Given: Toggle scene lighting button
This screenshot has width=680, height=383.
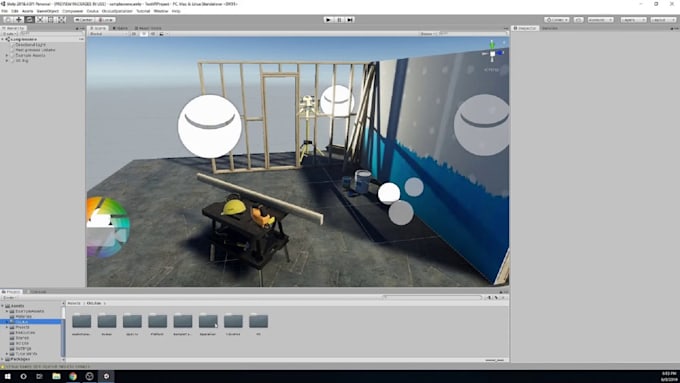Looking at the screenshot, I should (144, 33).
